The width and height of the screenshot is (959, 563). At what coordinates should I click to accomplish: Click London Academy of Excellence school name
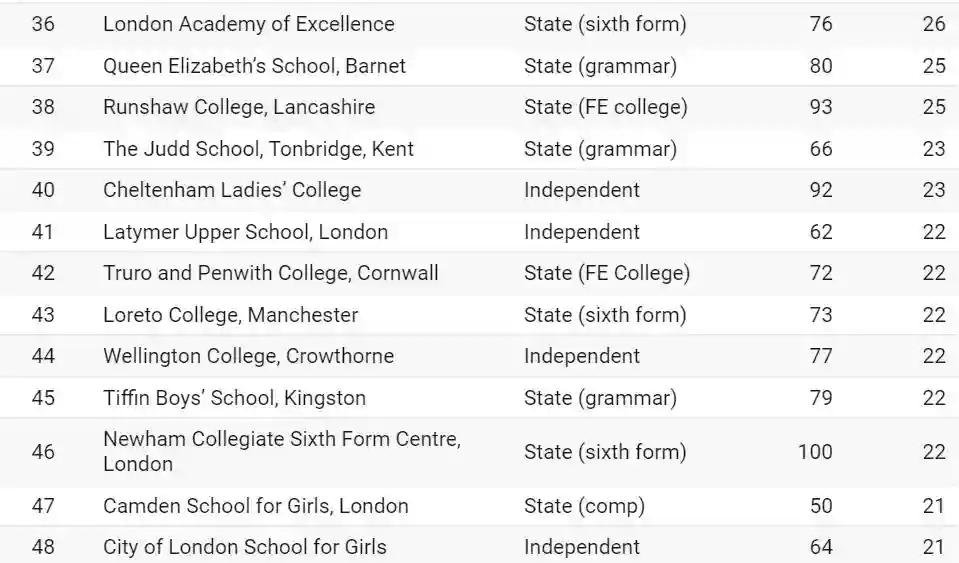coord(248,24)
